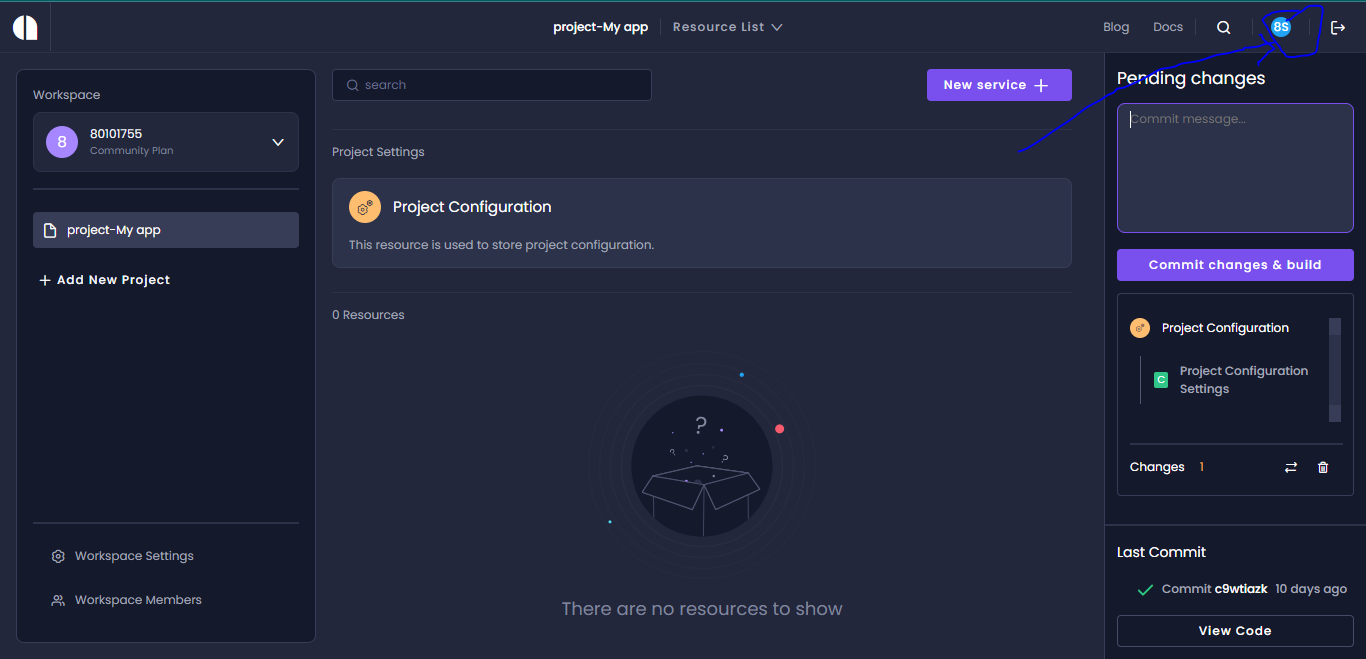Open the BS user avatar
Screen dimensions: 1366x659
[x=1280, y=27]
